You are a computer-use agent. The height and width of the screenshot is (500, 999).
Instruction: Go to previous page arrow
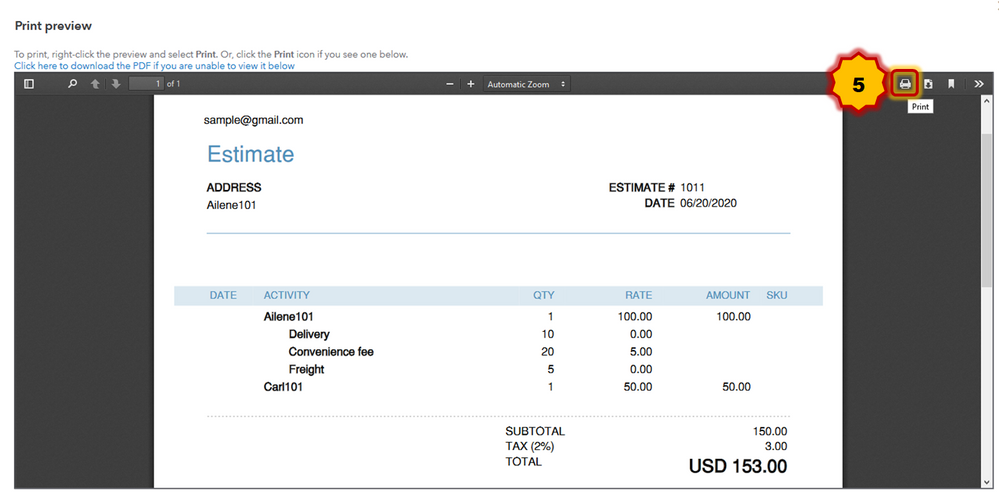[95, 84]
